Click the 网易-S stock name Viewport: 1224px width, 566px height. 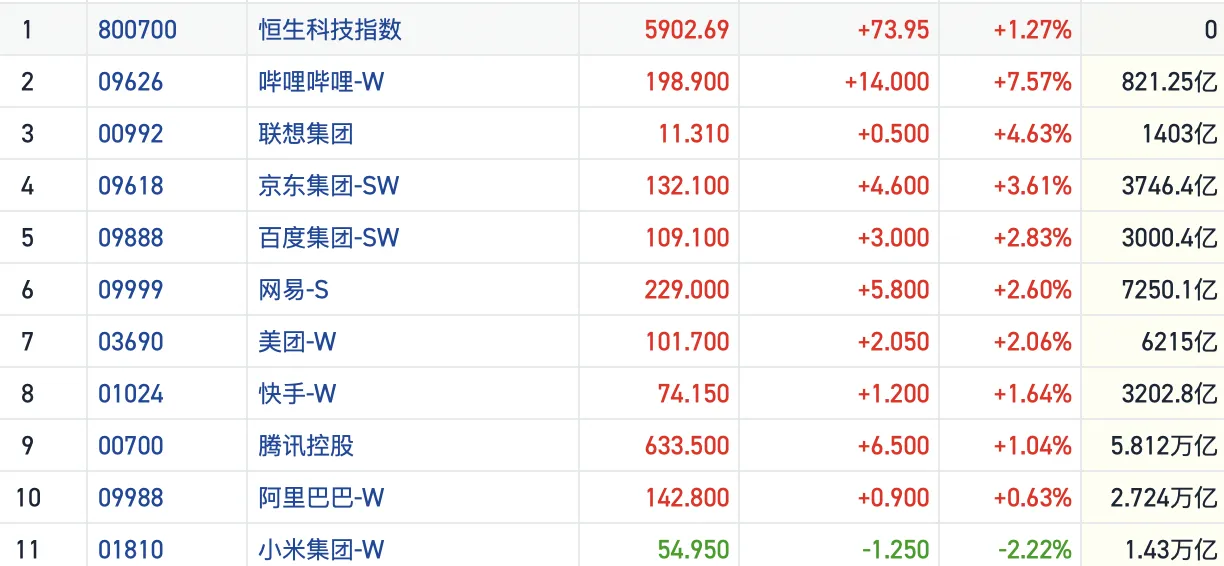click(294, 290)
